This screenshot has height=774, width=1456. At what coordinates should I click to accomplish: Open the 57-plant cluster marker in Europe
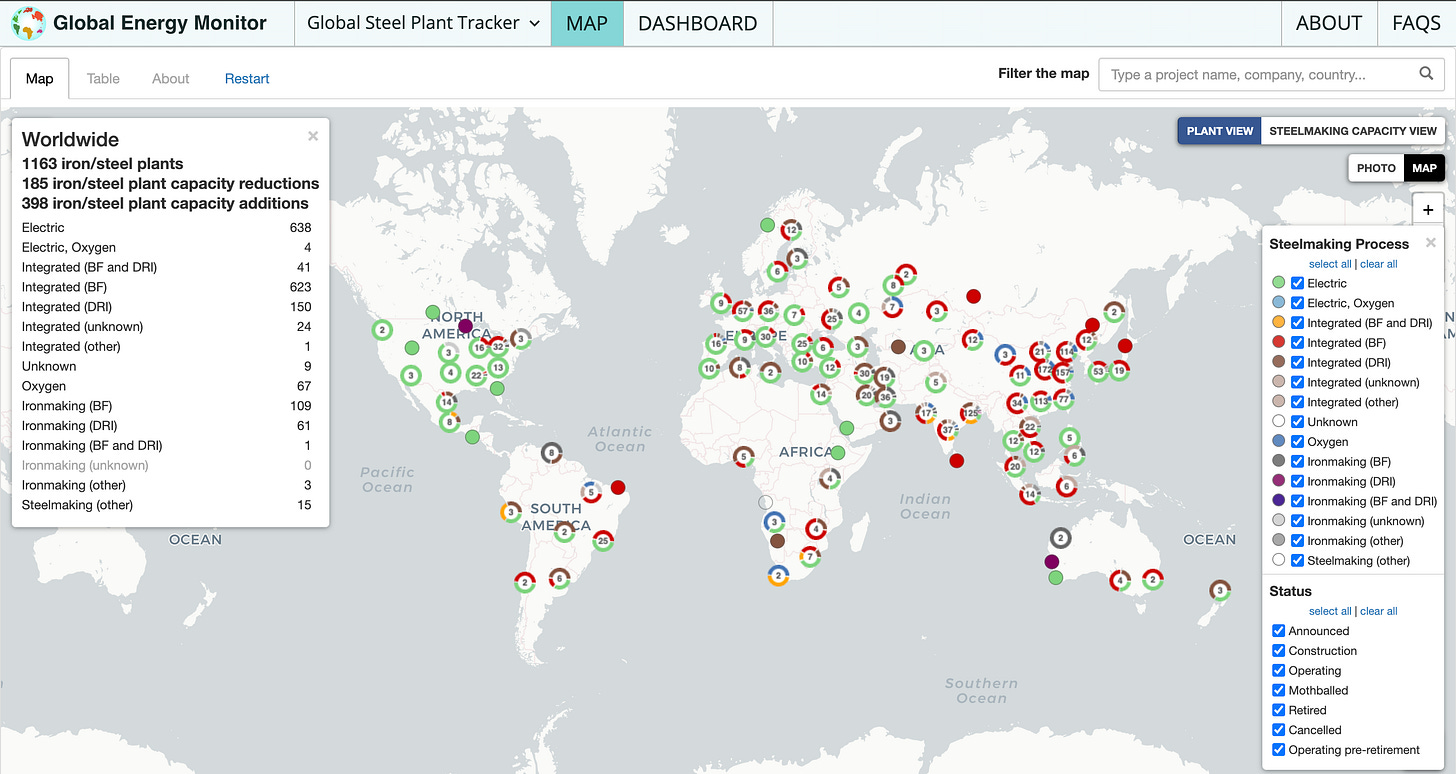(742, 311)
